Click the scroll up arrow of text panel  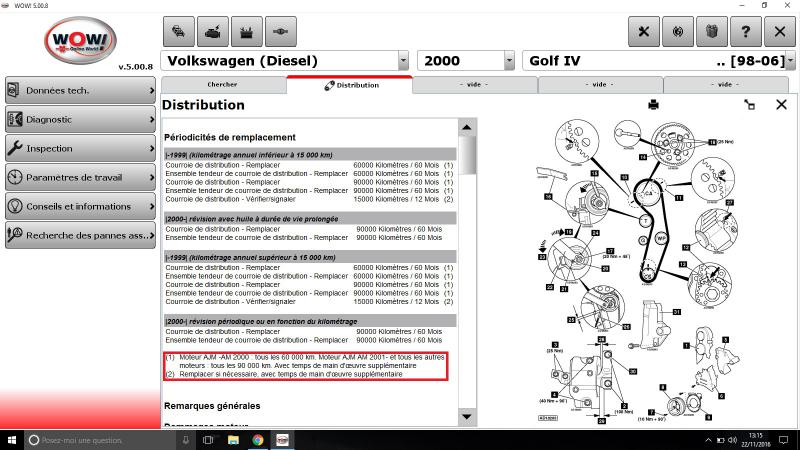467,128
